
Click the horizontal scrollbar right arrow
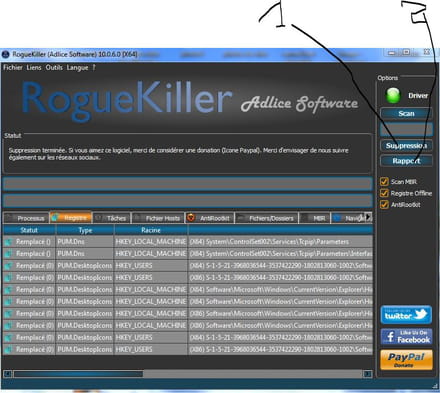(367, 374)
